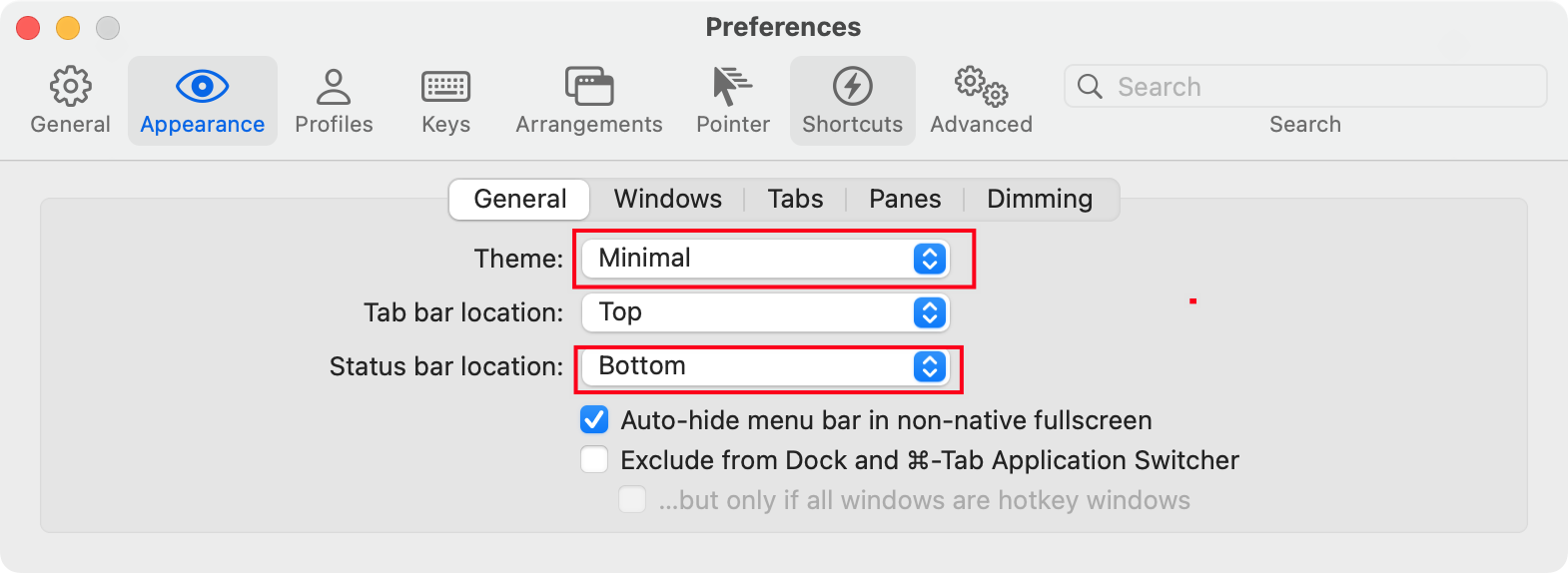The height and width of the screenshot is (573, 1568).
Task: Switch to the Tabs sub-tab
Action: 795,199
